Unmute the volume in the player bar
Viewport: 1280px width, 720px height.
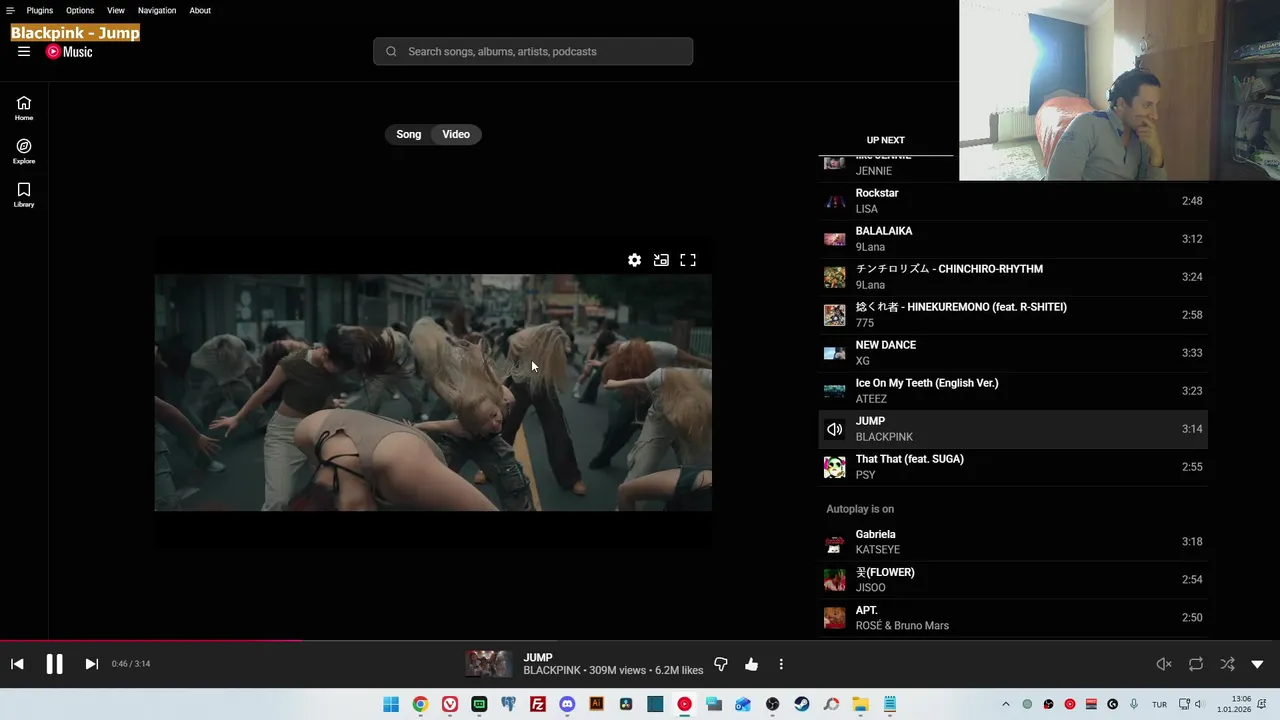(x=1164, y=664)
